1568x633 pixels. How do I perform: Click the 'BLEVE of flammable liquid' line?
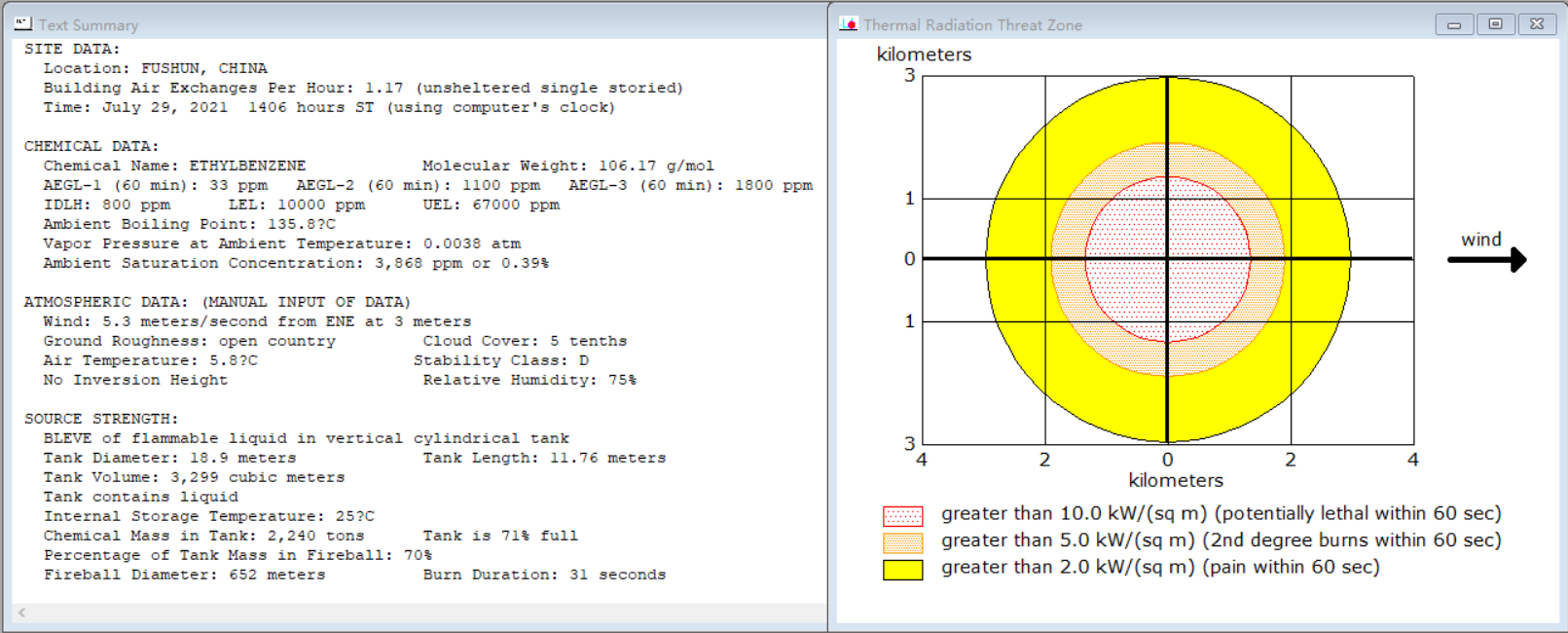(306, 438)
